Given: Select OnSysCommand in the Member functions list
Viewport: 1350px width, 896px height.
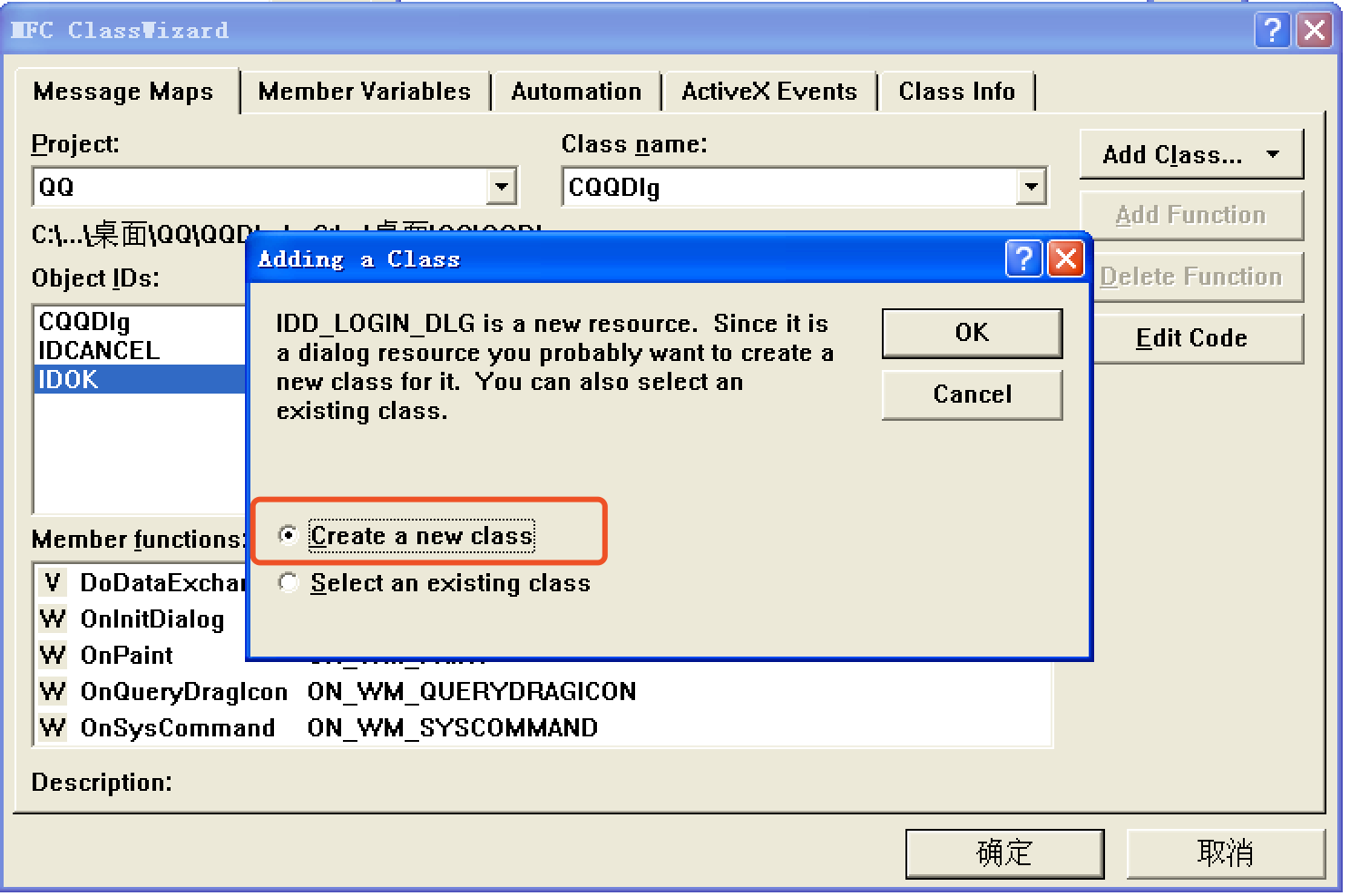Looking at the screenshot, I should pos(177,728).
